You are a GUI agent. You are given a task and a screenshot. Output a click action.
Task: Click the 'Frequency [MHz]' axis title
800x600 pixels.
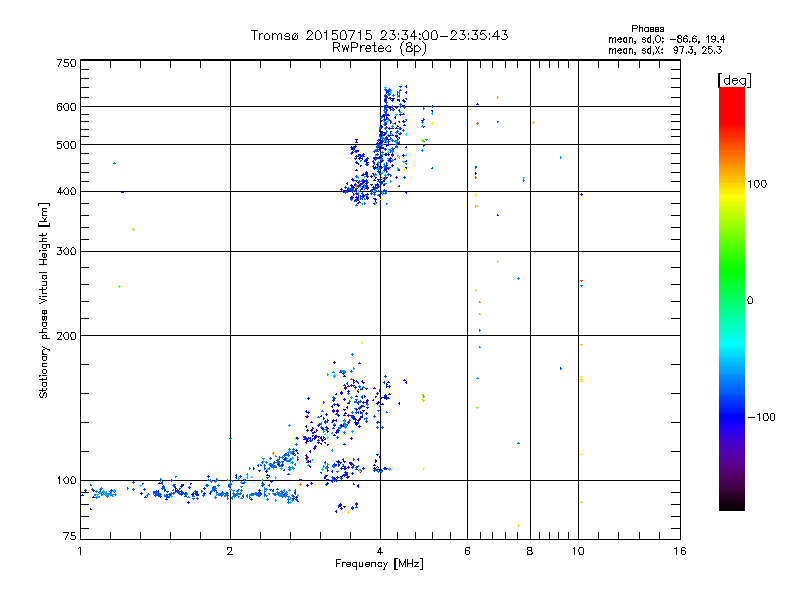coord(379,564)
